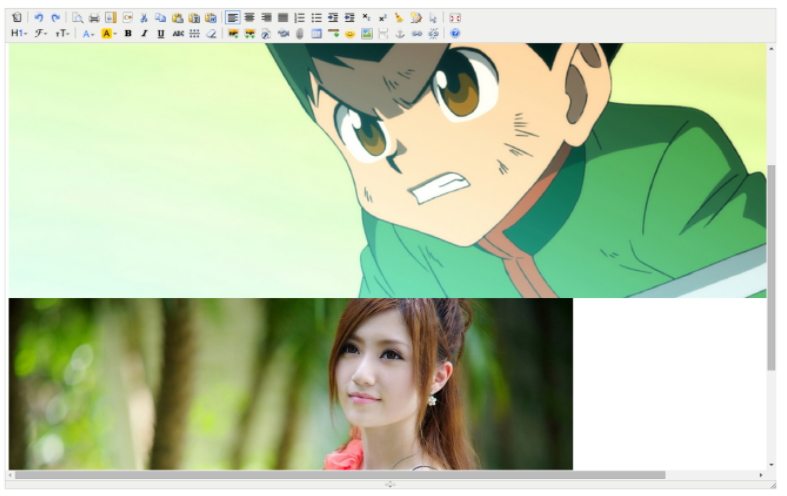The image size is (787, 496).
Task: Remove hyperlink with unlink icon
Action: click(434, 34)
